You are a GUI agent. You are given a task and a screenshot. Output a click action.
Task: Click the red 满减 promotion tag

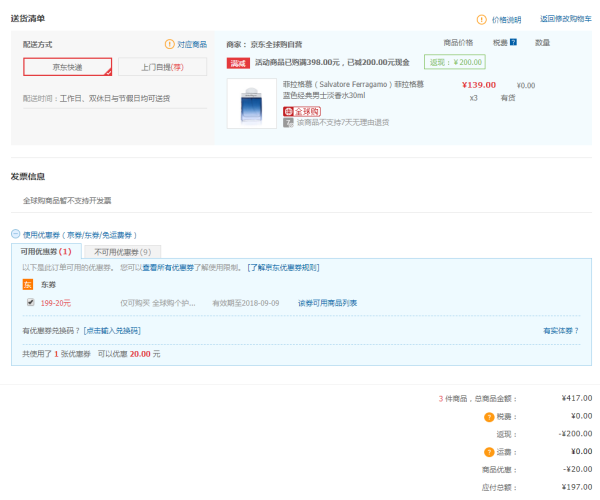pyautogui.click(x=238, y=63)
